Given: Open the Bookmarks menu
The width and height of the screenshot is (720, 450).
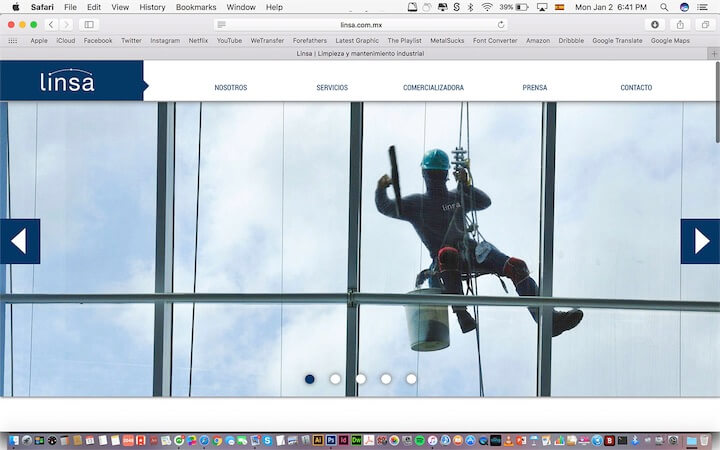Looking at the screenshot, I should pos(196,7).
